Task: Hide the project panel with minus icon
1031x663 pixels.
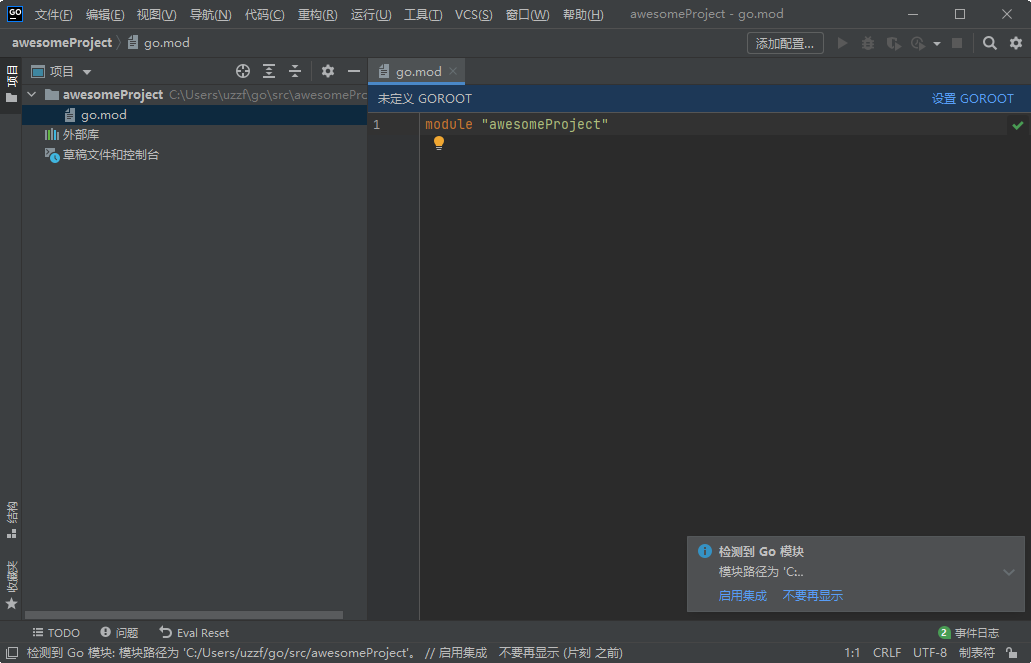Action: click(354, 71)
